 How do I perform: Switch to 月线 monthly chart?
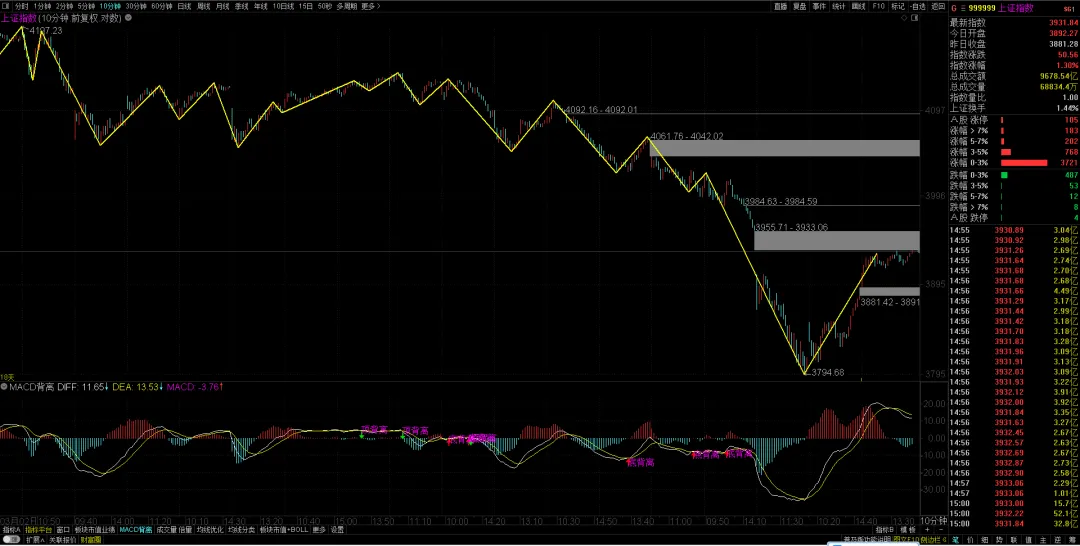point(222,6)
